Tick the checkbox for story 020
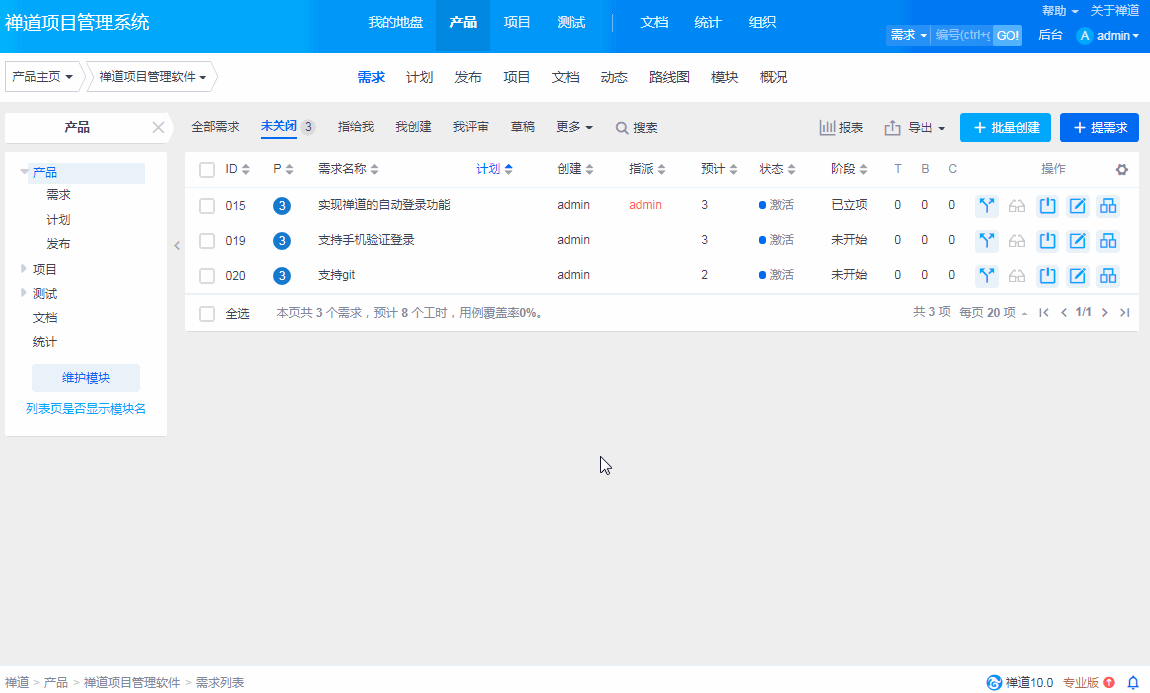The image size is (1150, 693). pos(207,276)
